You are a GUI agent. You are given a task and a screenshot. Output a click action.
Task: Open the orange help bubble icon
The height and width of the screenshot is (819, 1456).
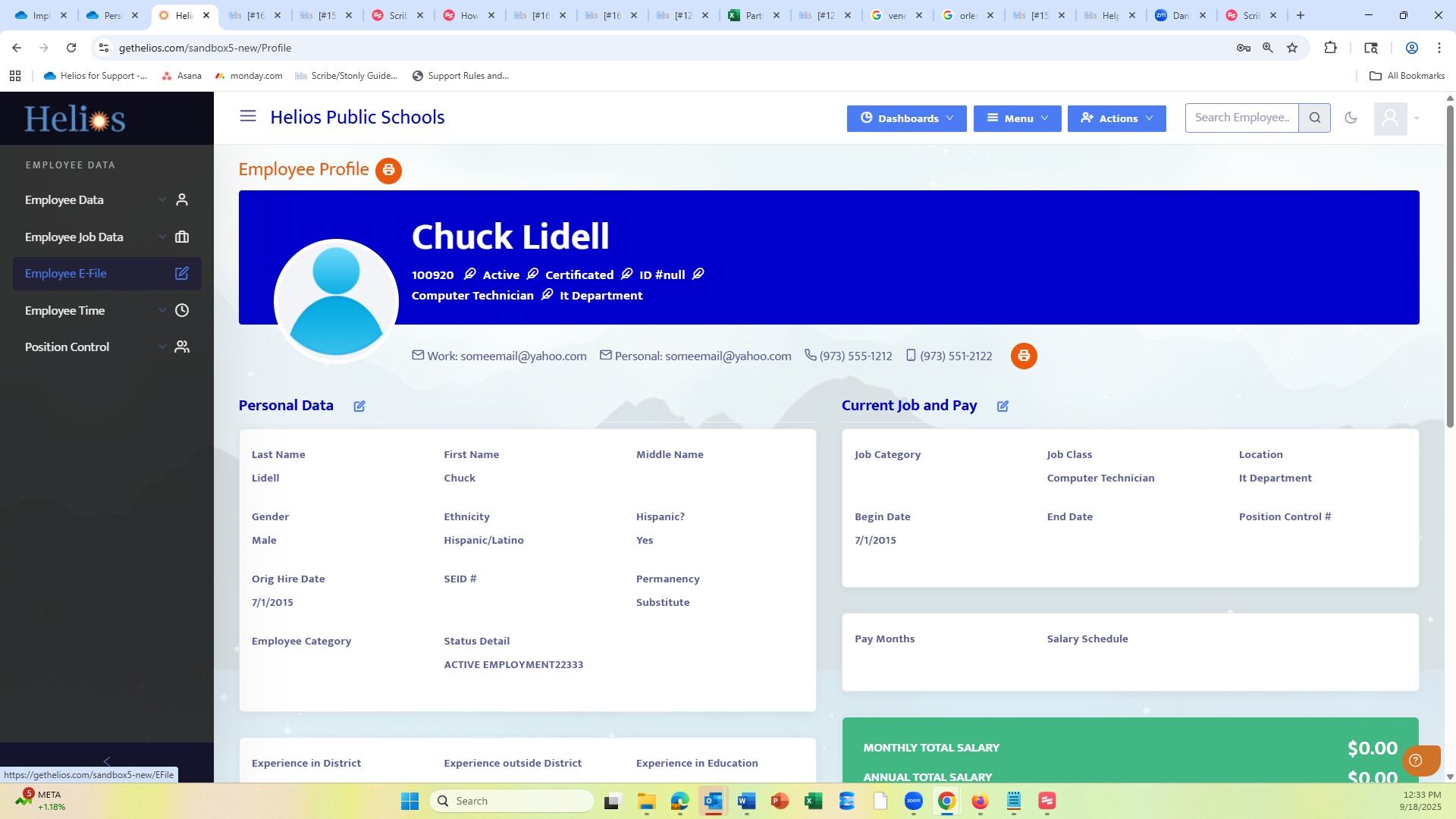[1416, 761]
